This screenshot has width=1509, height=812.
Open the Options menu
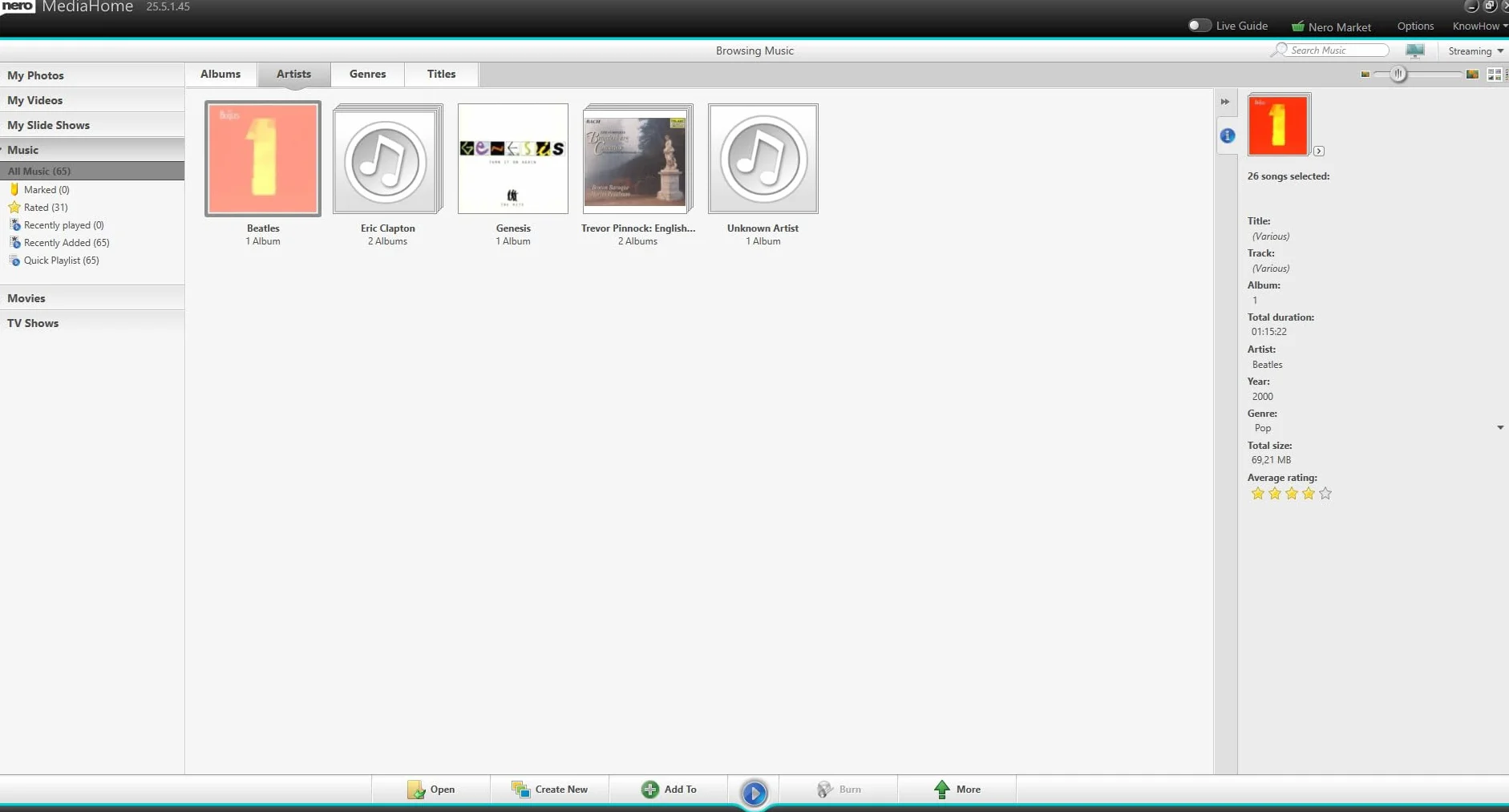(1415, 26)
